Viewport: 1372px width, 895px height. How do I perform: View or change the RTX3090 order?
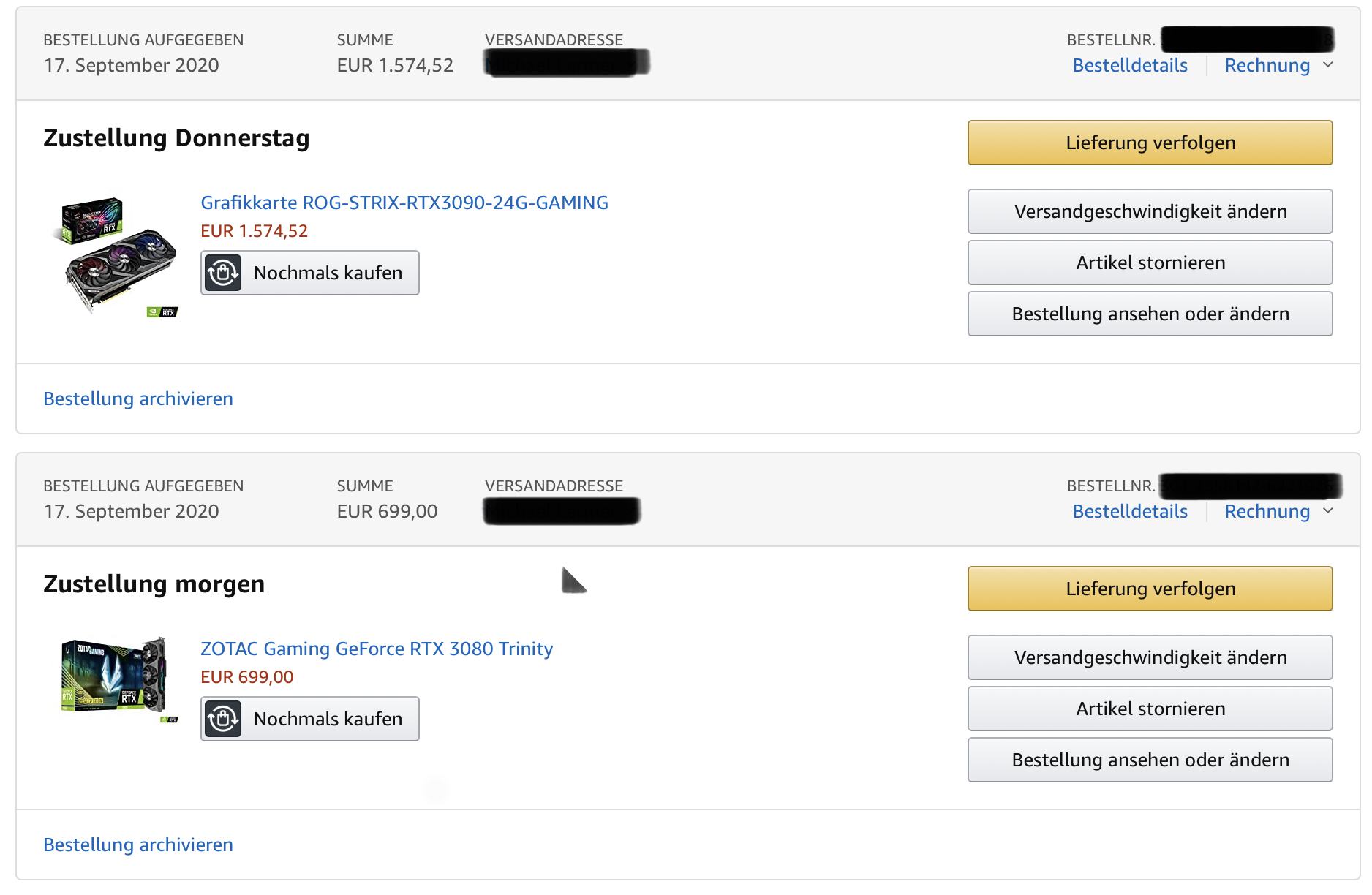pyautogui.click(x=1150, y=314)
